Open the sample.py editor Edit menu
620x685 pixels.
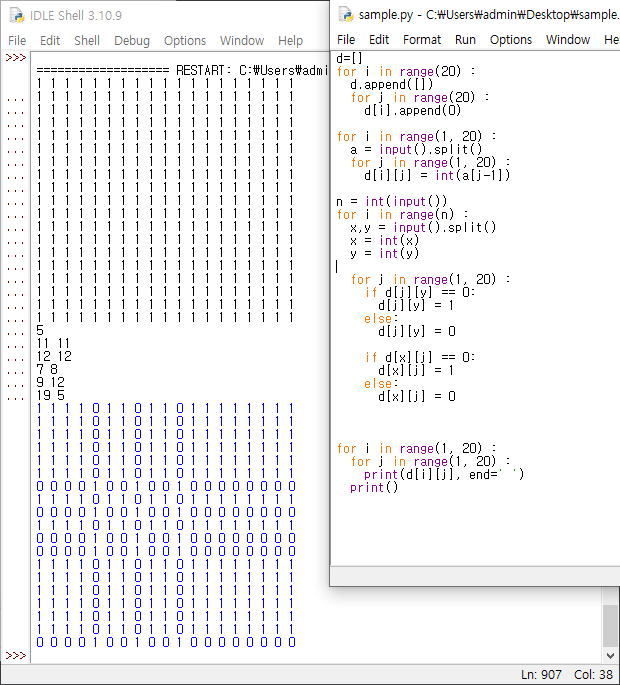pos(379,40)
